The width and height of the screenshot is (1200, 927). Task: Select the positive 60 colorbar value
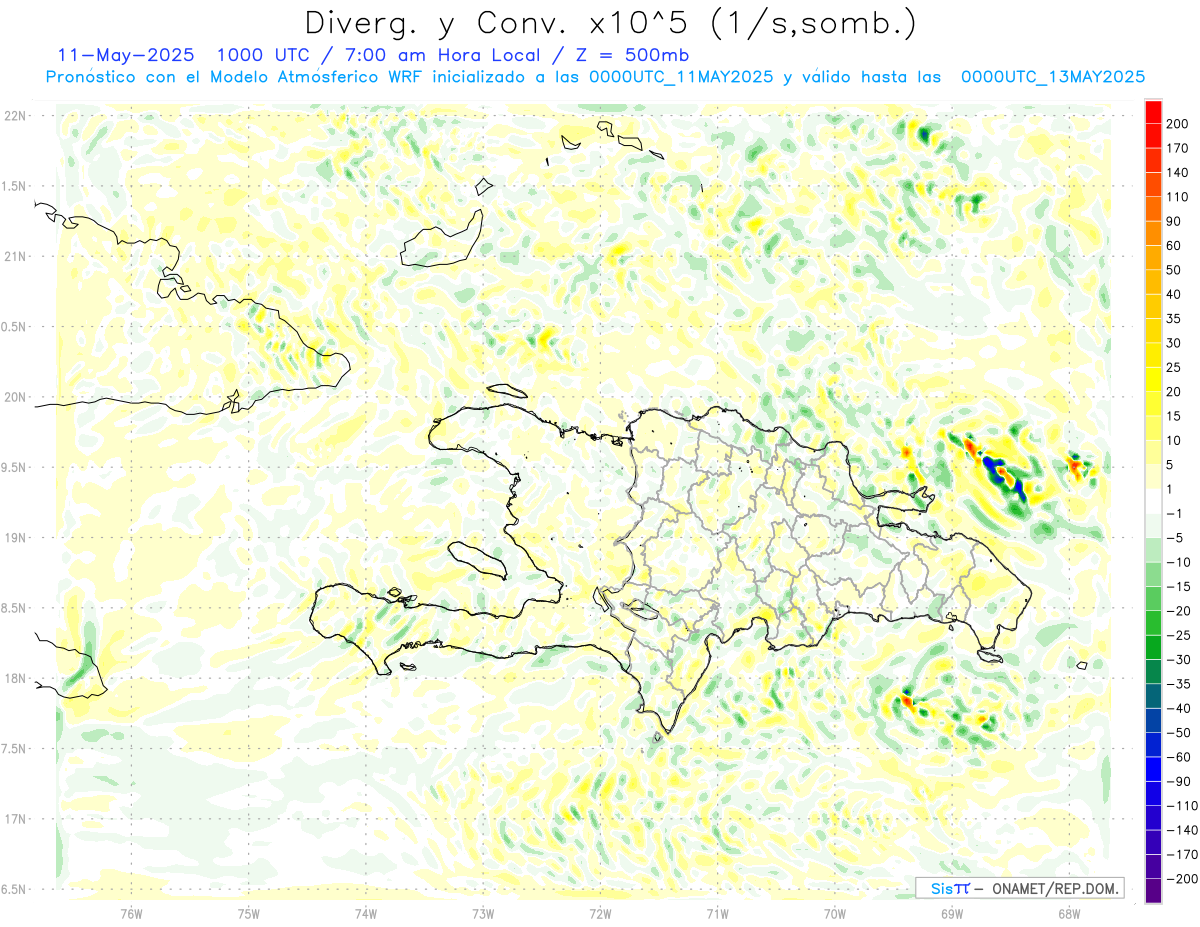pos(1174,245)
